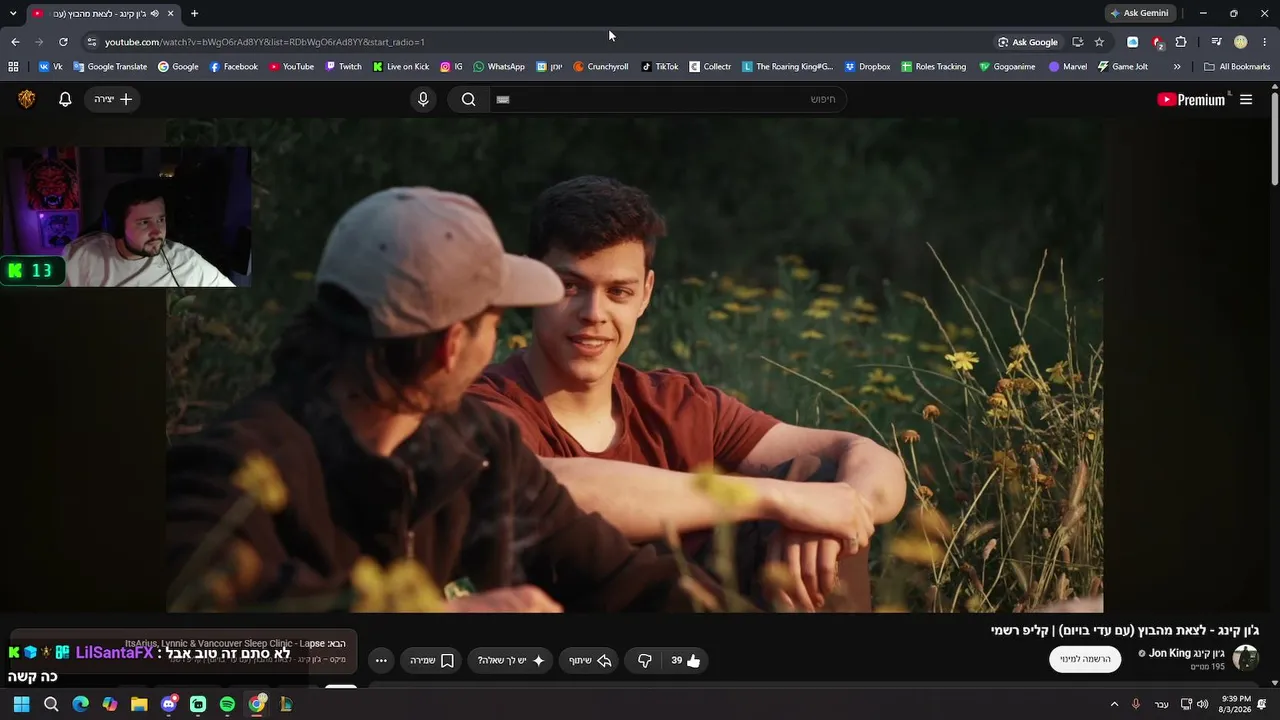Open the Facebook bookmark

click(x=233, y=67)
